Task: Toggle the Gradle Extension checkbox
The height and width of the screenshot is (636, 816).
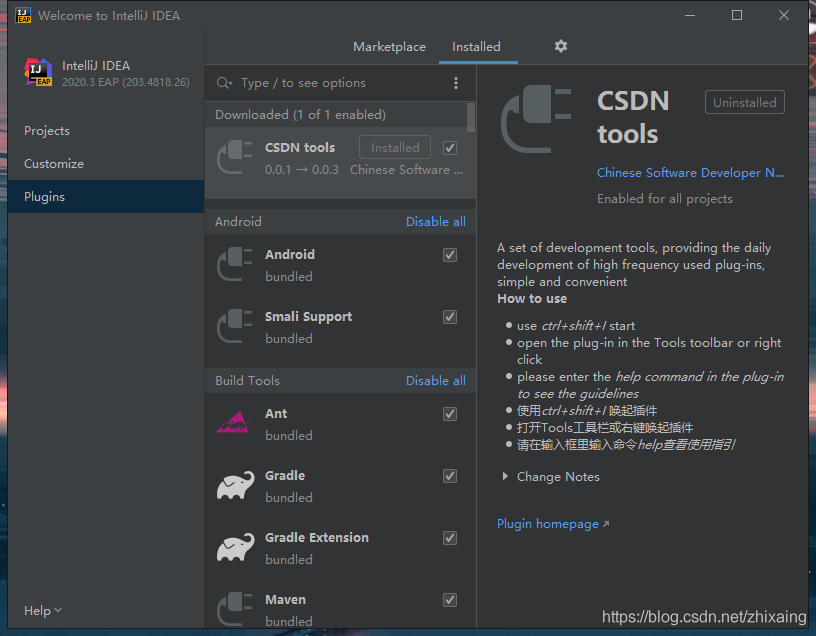Action: [450, 538]
